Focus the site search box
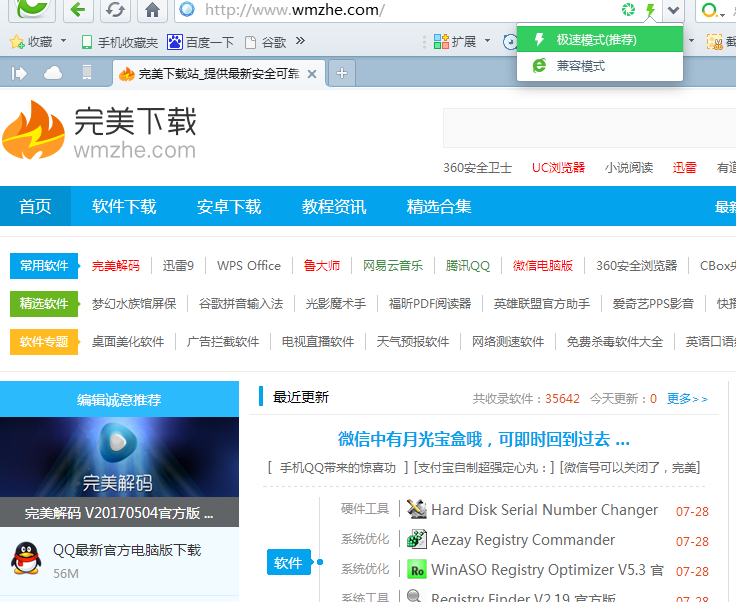 tap(589, 128)
